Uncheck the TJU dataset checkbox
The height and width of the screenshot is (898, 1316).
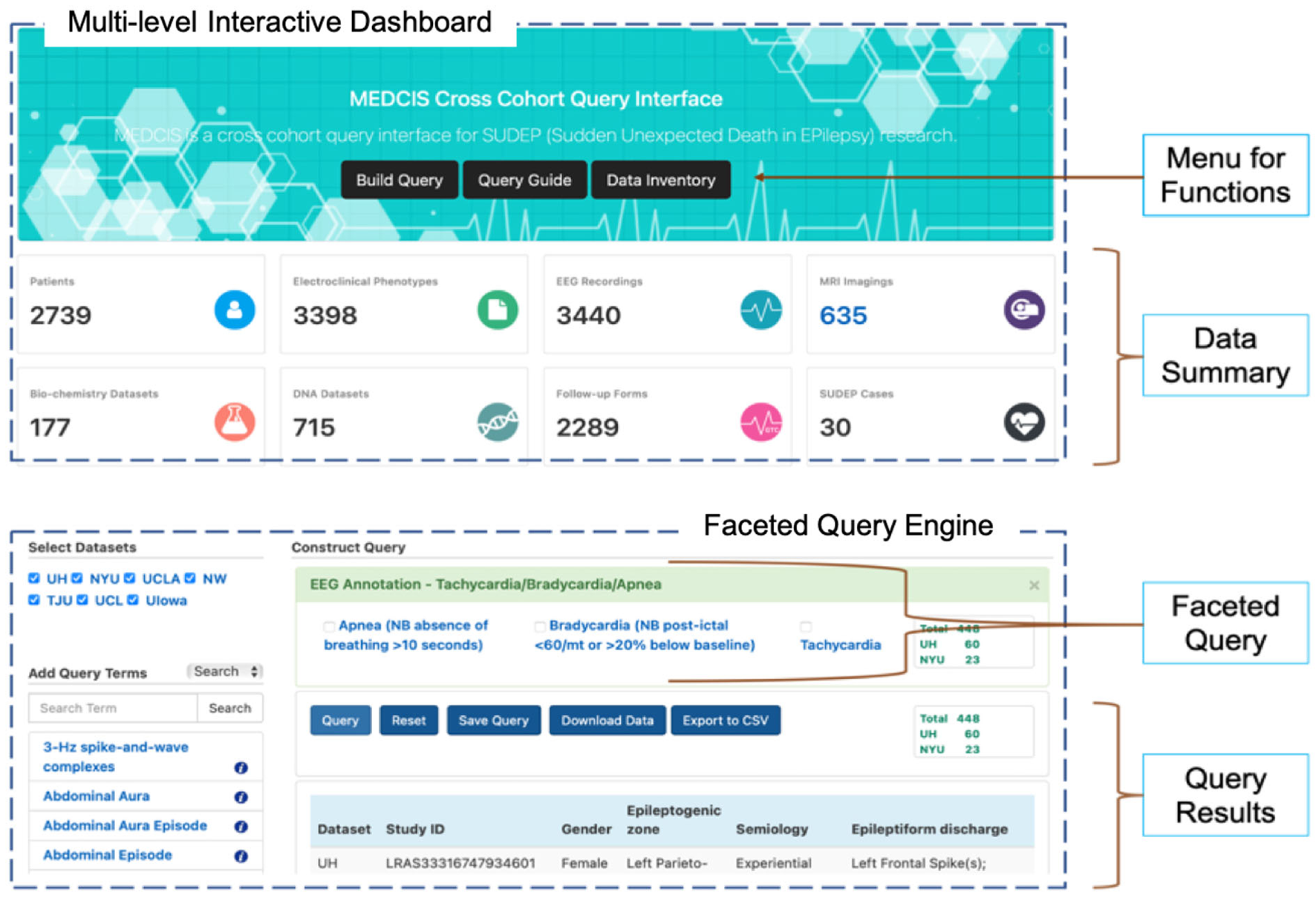pos(34,599)
